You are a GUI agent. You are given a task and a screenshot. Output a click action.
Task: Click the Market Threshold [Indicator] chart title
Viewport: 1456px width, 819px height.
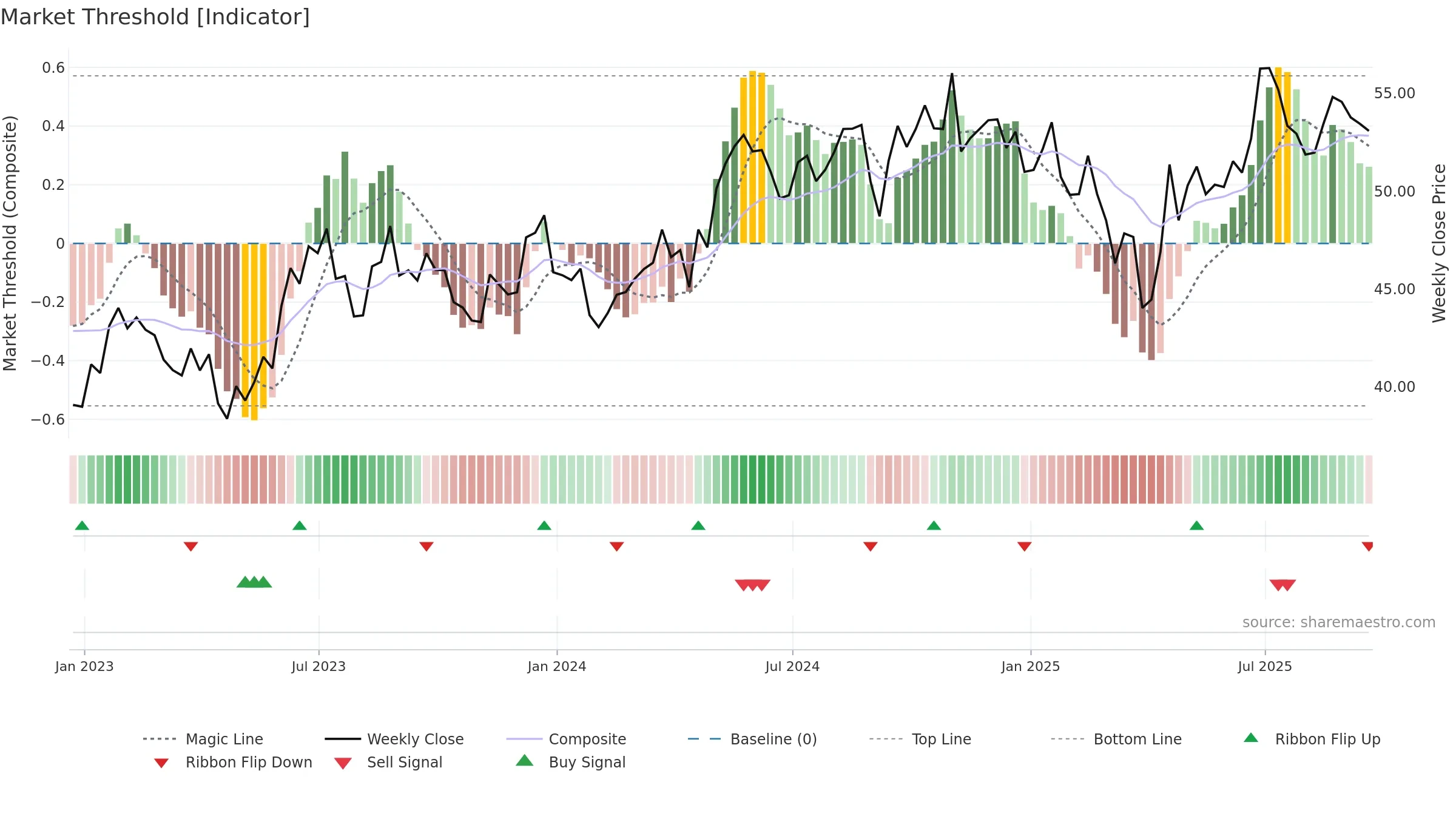pyautogui.click(x=155, y=17)
